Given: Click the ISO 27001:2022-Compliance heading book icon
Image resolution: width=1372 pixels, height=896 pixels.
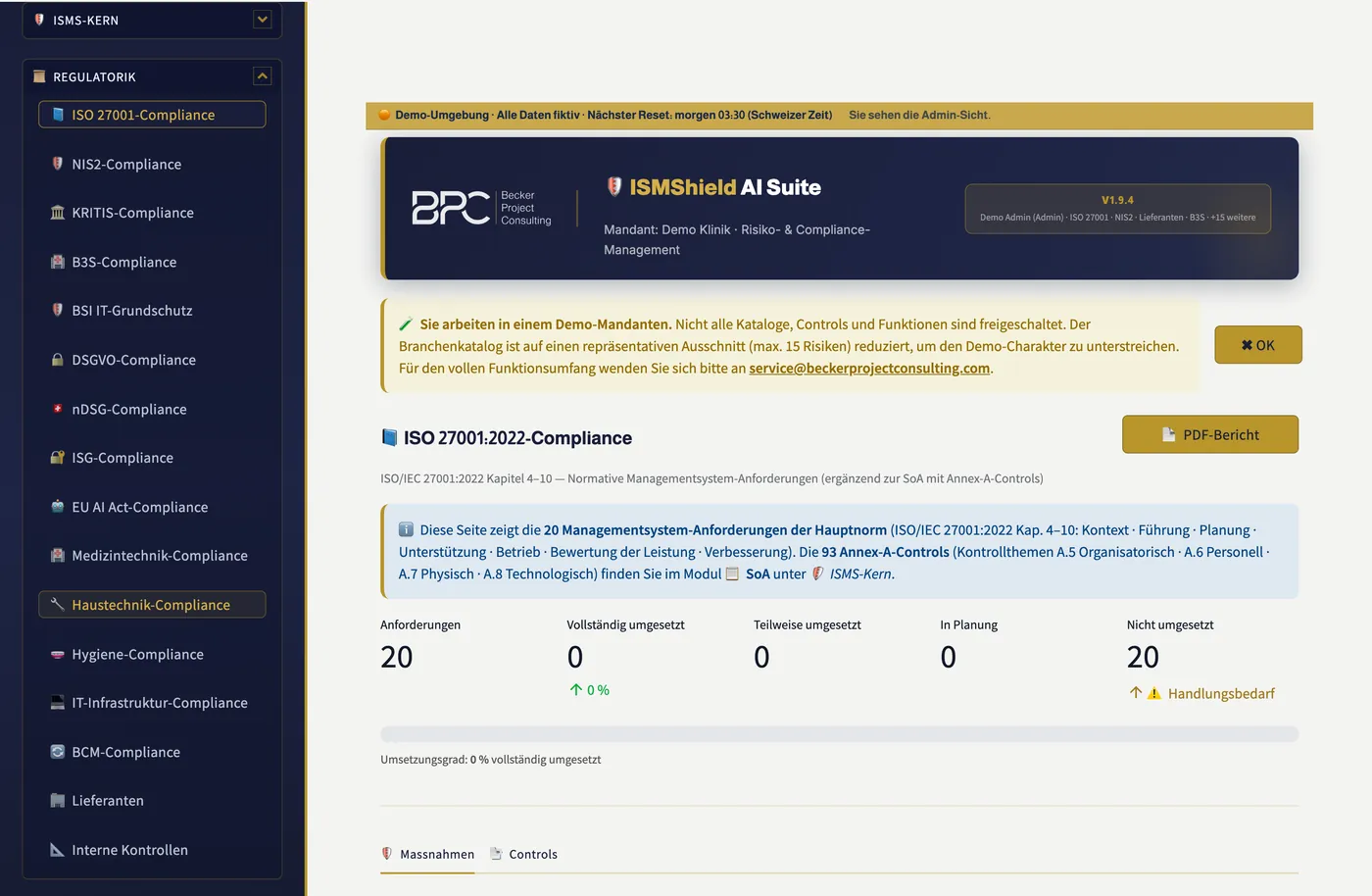Looking at the screenshot, I should tap(389, 437).
